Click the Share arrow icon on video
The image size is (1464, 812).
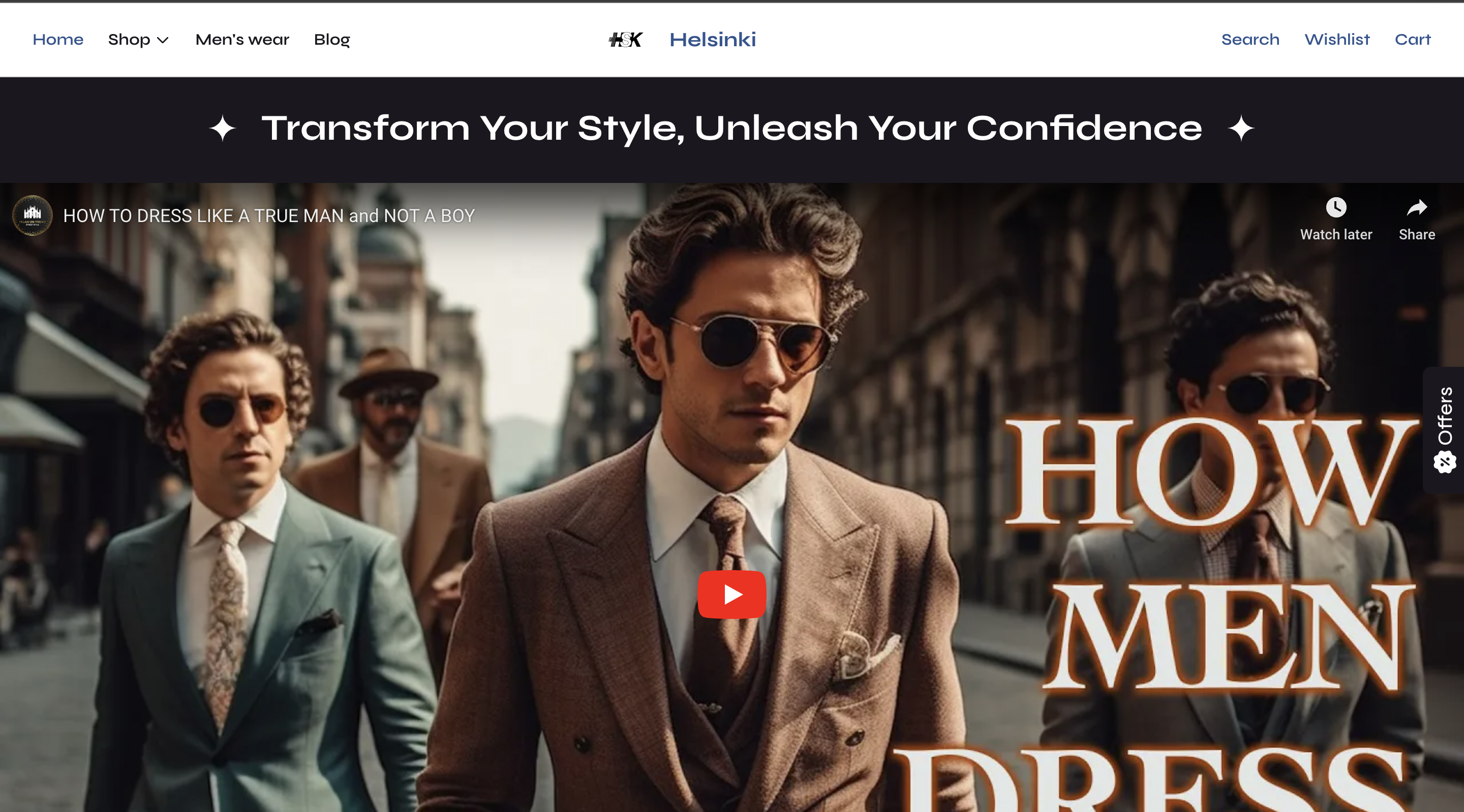click(1417, 207)
